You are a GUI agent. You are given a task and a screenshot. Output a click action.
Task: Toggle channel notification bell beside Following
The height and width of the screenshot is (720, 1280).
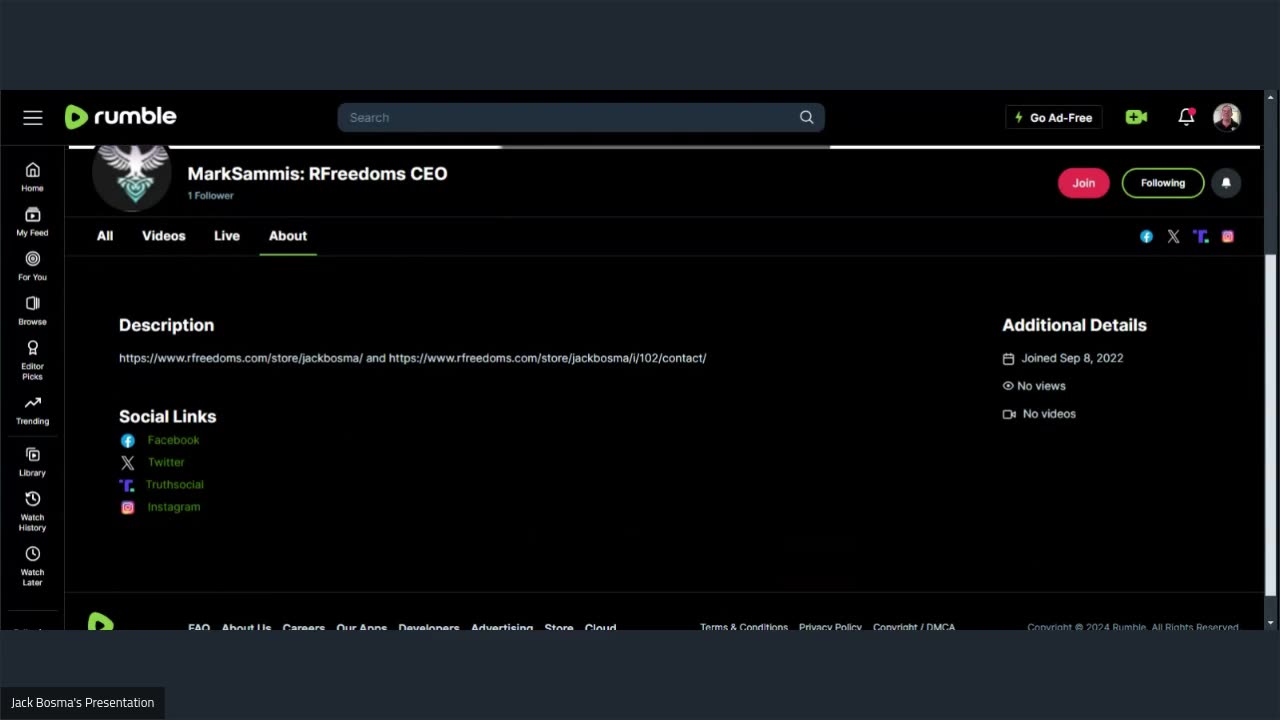[x=1226, y=183]
